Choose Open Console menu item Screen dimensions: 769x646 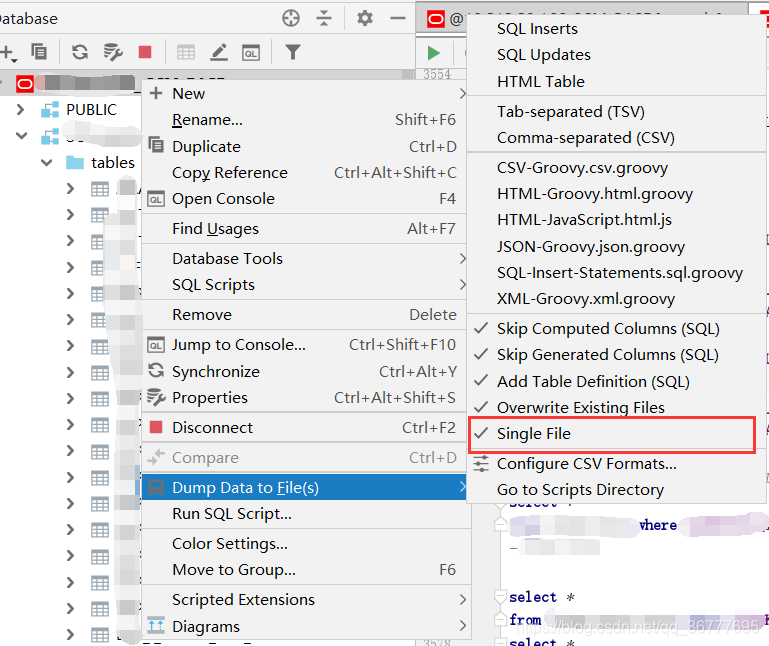(x=306, y=199)
